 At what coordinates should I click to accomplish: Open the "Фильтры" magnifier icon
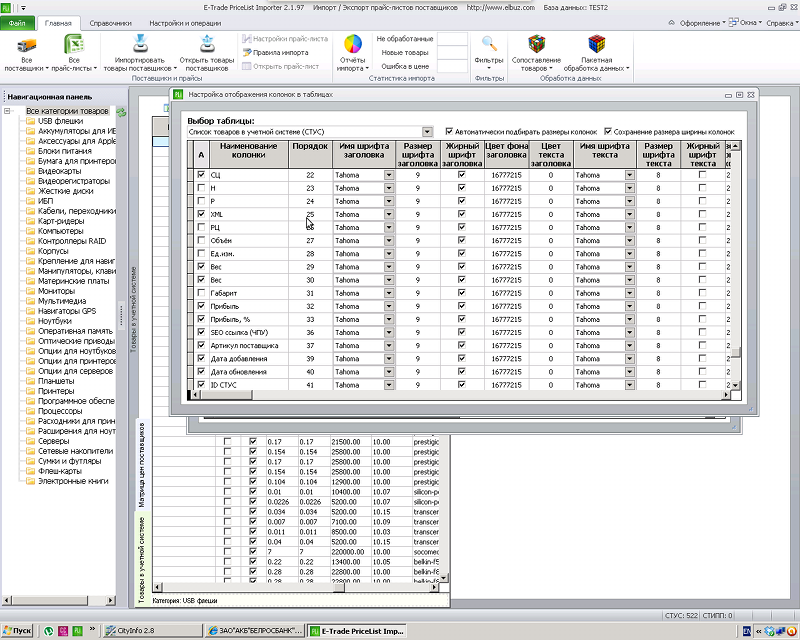point(489,44)
